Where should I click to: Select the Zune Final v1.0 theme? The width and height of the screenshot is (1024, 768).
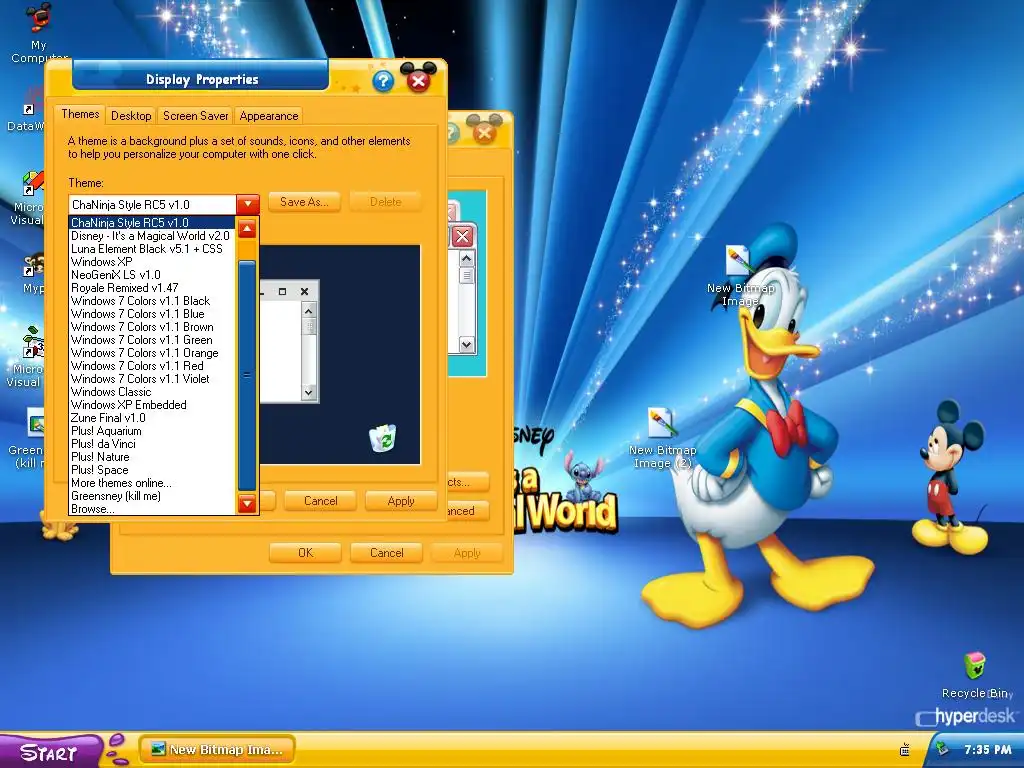152,418
